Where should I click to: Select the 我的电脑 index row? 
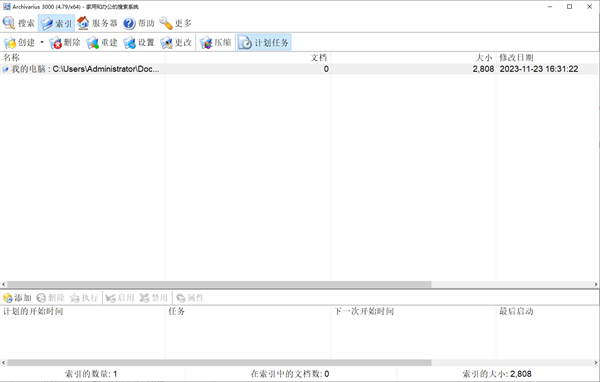298,69
